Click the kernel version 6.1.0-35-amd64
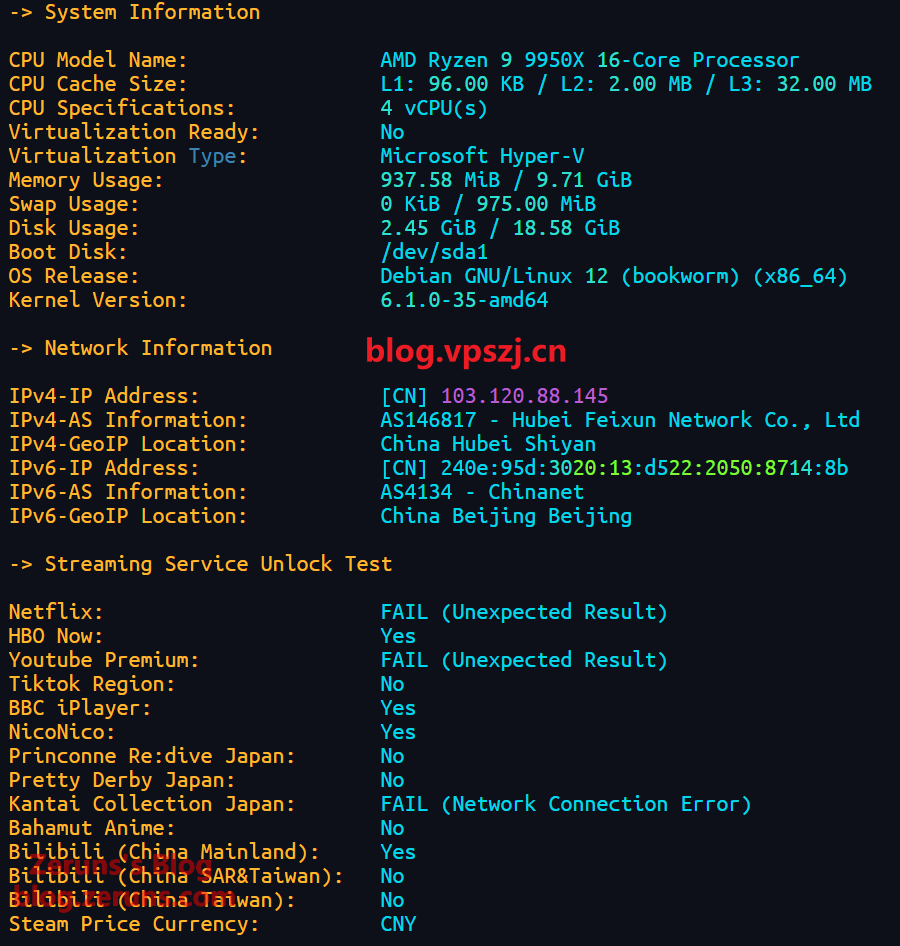 (464, 300)
